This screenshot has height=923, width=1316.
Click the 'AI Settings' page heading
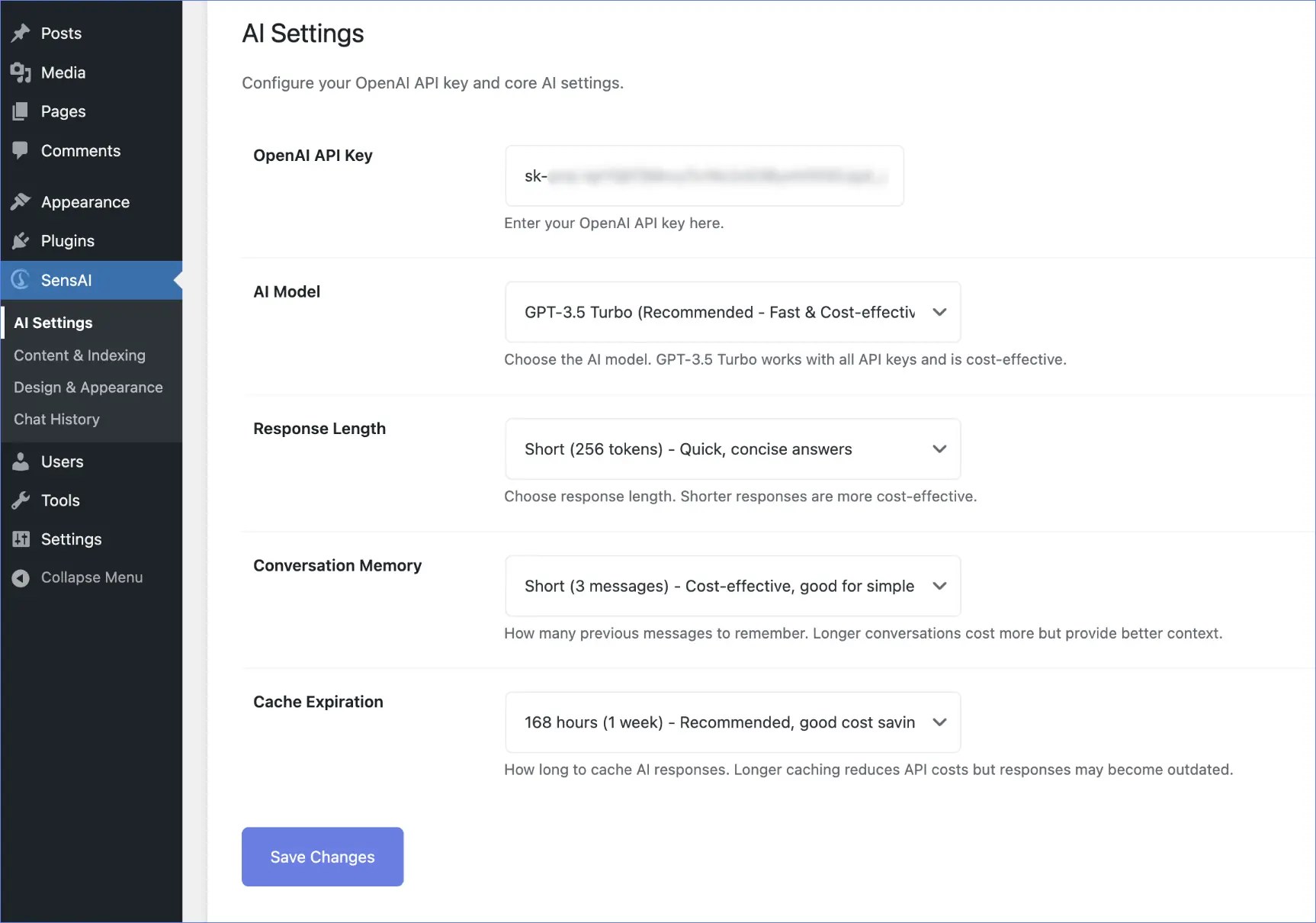[303, 34]
